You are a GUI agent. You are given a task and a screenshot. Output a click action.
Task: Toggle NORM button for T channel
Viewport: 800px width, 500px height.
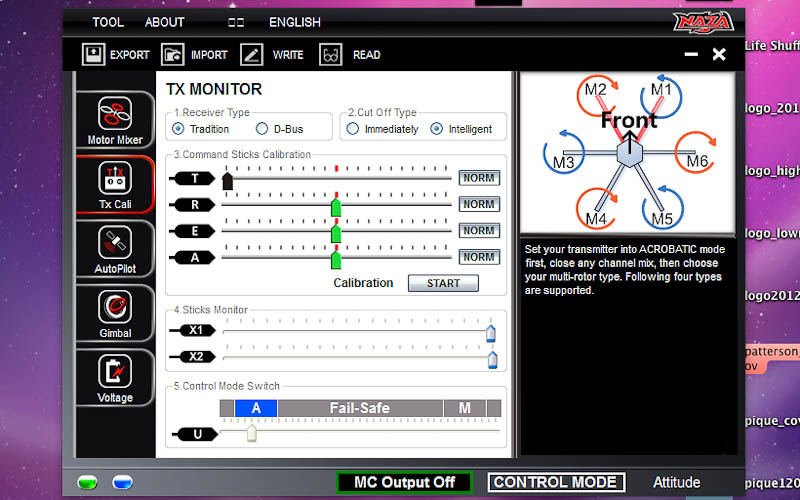pyautogui.click(x=479, y=178)
